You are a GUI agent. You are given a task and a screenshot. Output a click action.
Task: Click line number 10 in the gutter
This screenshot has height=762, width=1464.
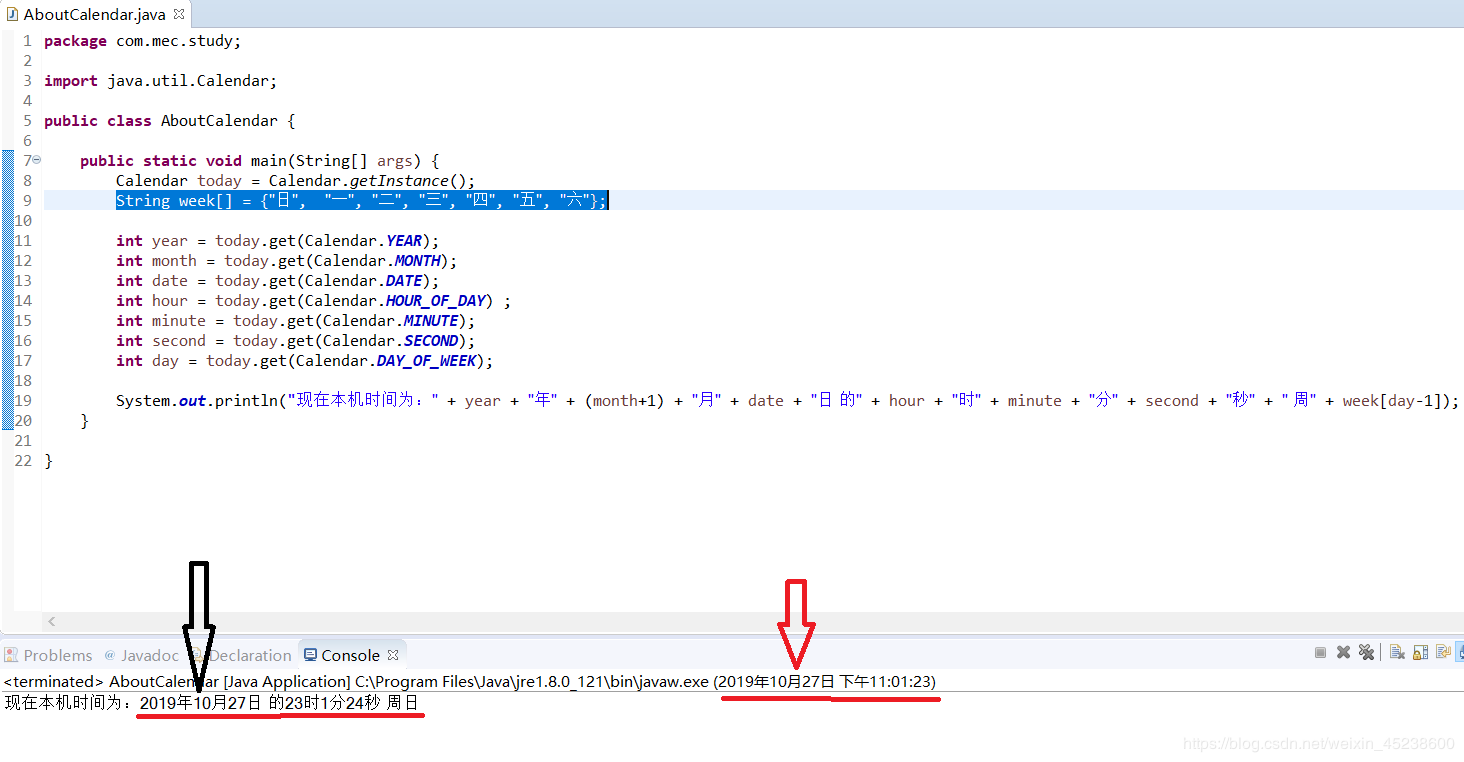pos(23,221)
